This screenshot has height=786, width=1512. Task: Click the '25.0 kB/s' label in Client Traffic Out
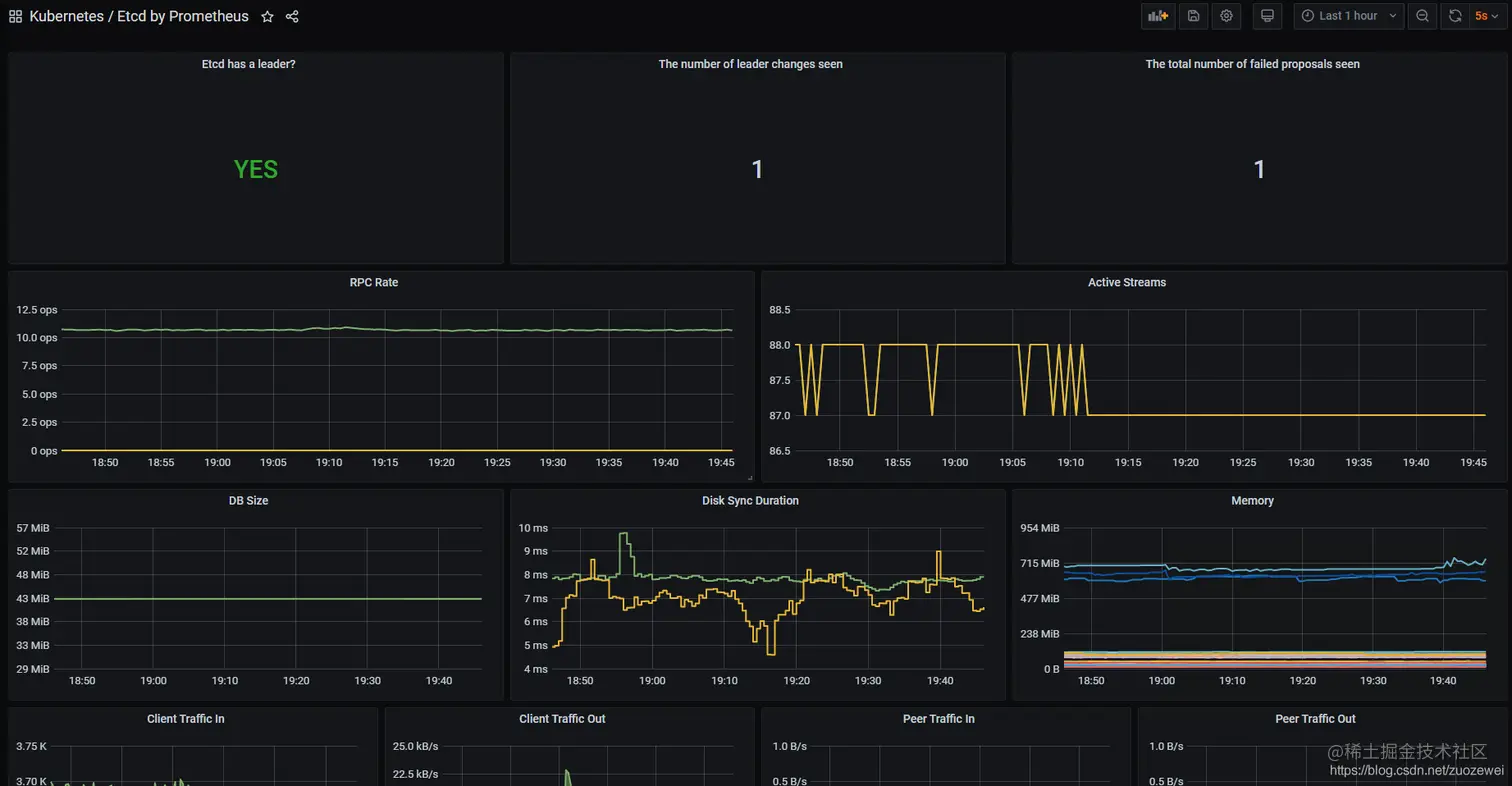pyautogui.click(x=415, y=747)
